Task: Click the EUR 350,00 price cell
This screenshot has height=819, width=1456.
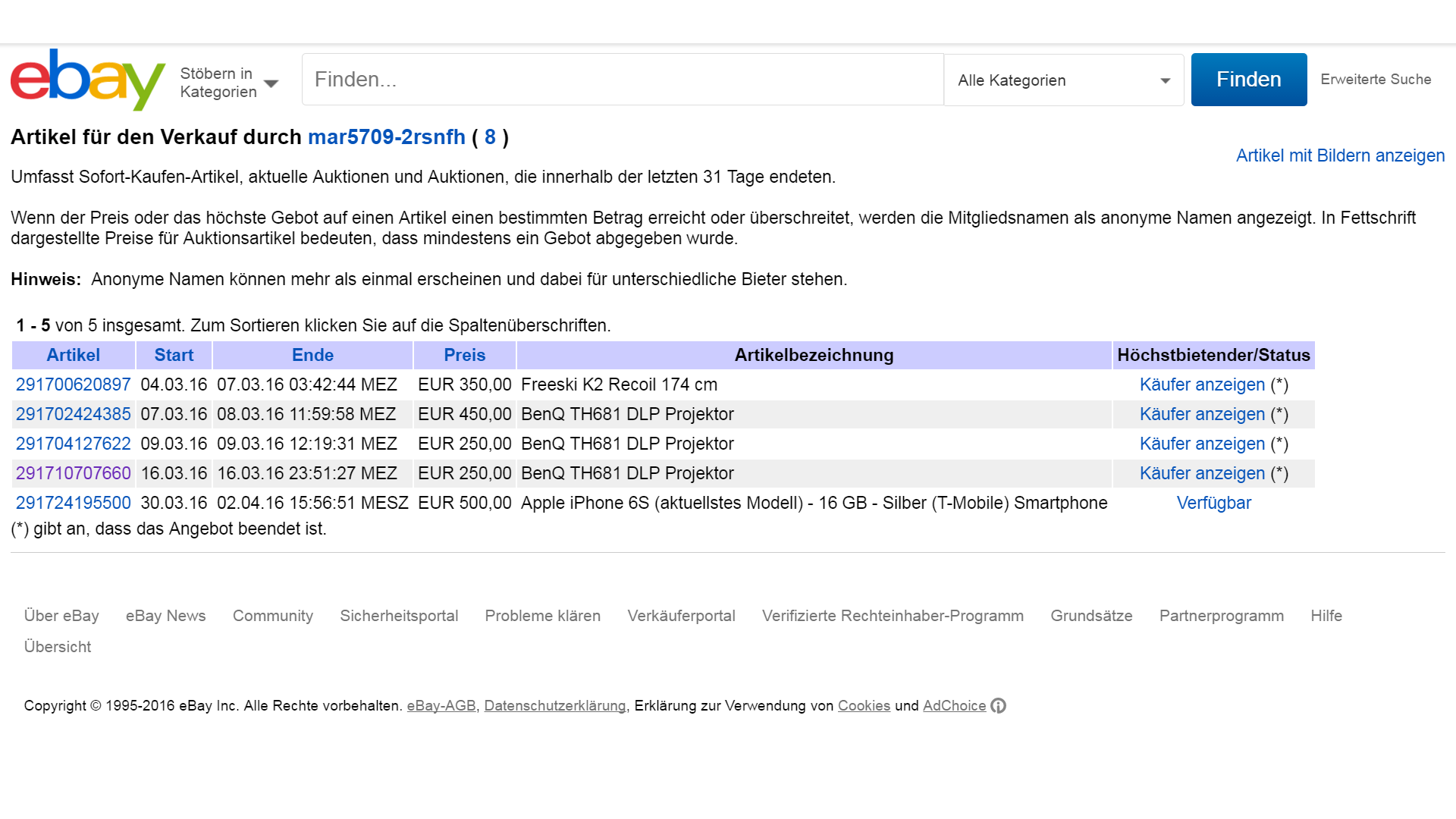Action: pyautogui.click(x=464, y=384)
